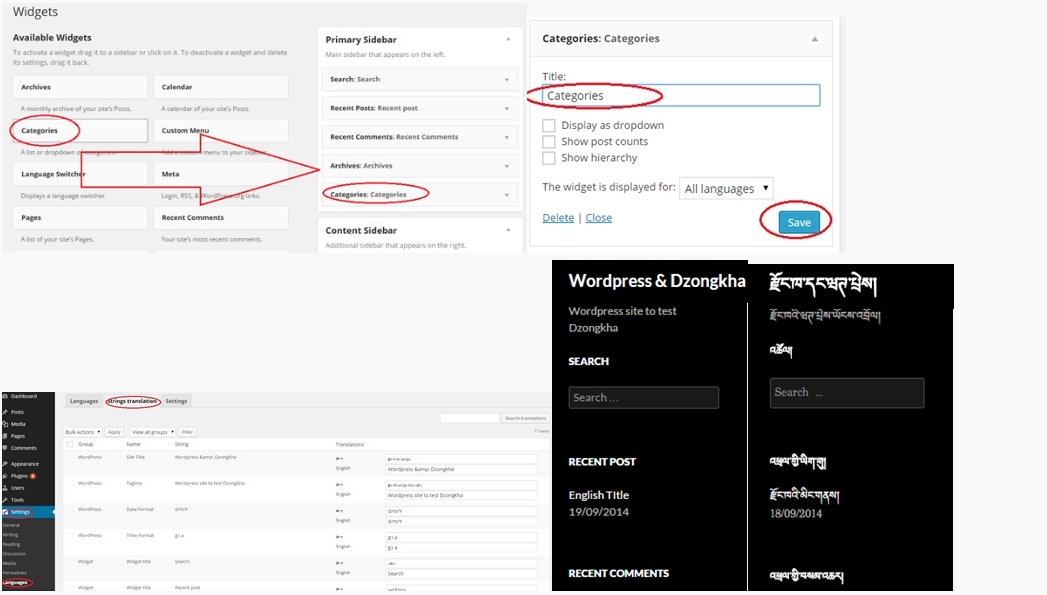Switch to the Strings translation tab

133,401
